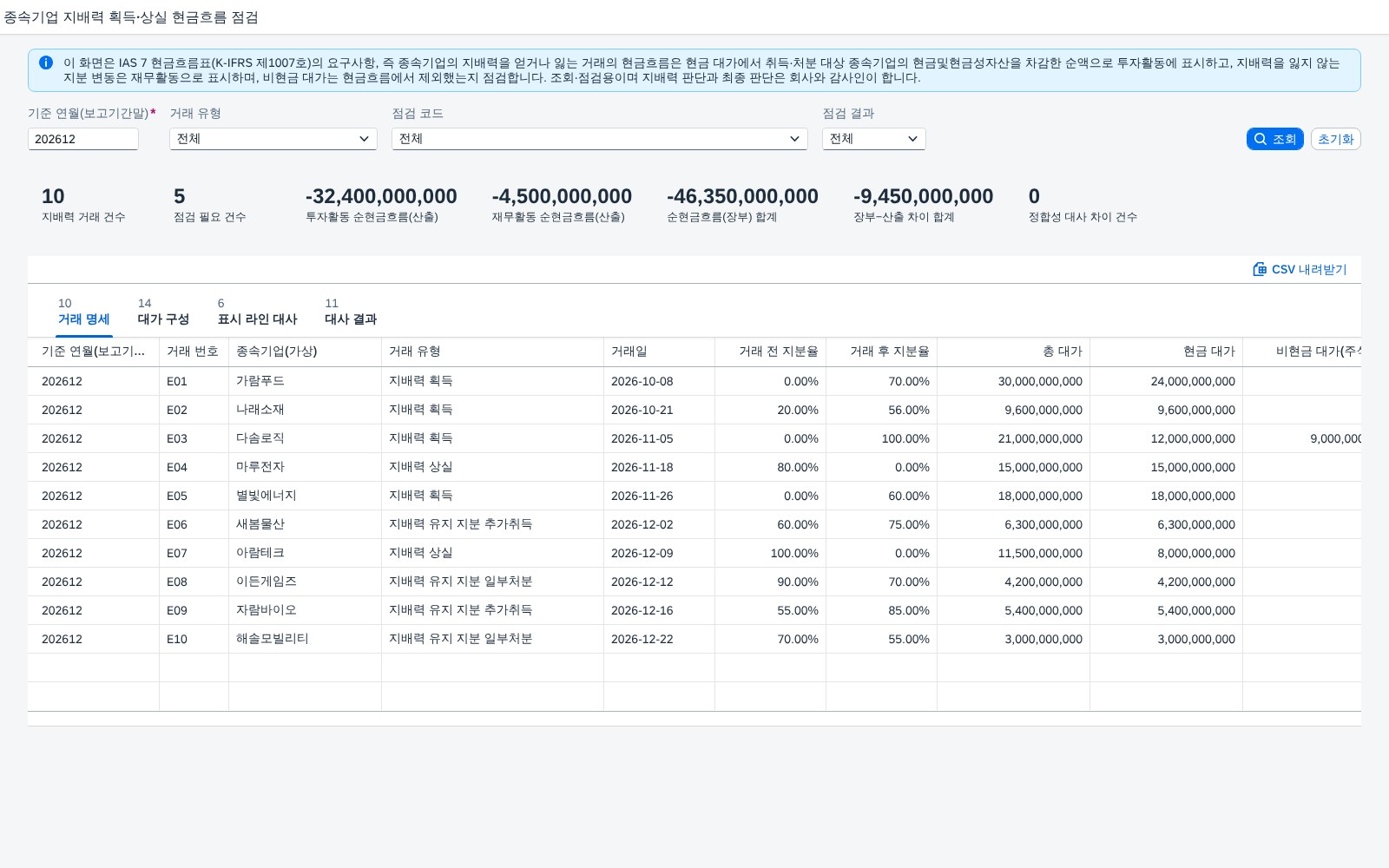The height and width of the screenshot is (868, 1389).
Task: Click the 마루전자 row name cell
Action: (x=305, y=467)
